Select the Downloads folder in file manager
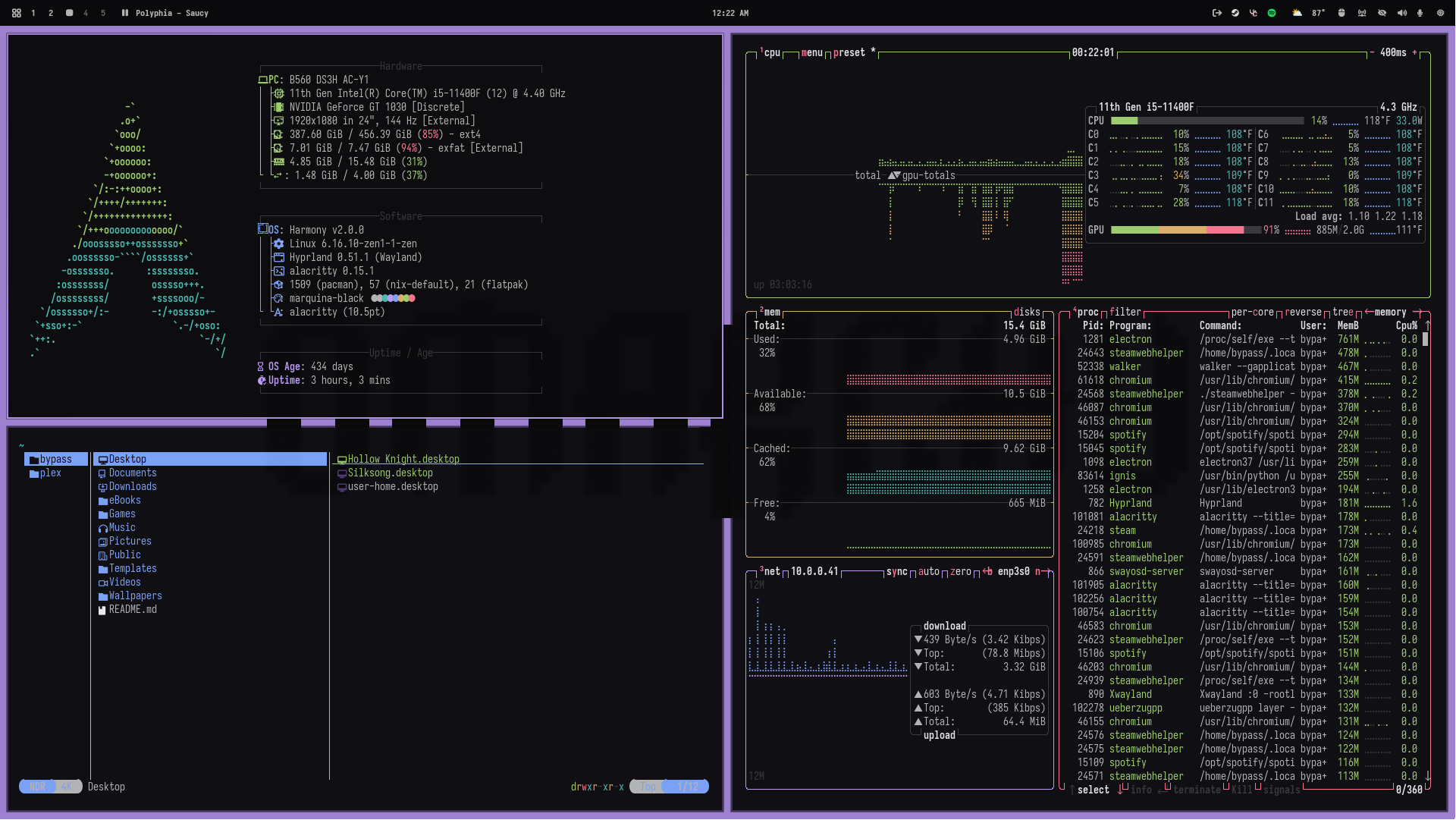The width and height of the screenshot is (1456, 820). (x=133, y=486)
